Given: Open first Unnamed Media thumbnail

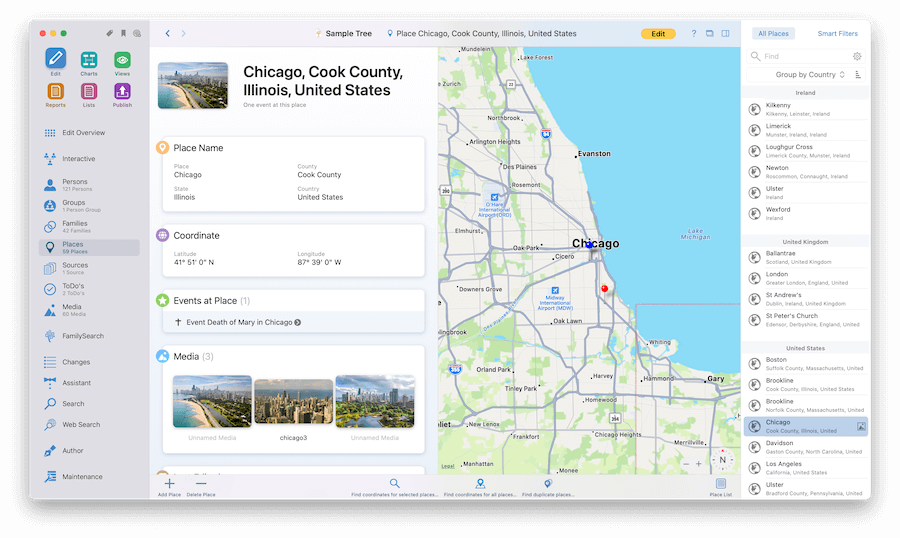Looking at the screenshot, I should [212, 401].
